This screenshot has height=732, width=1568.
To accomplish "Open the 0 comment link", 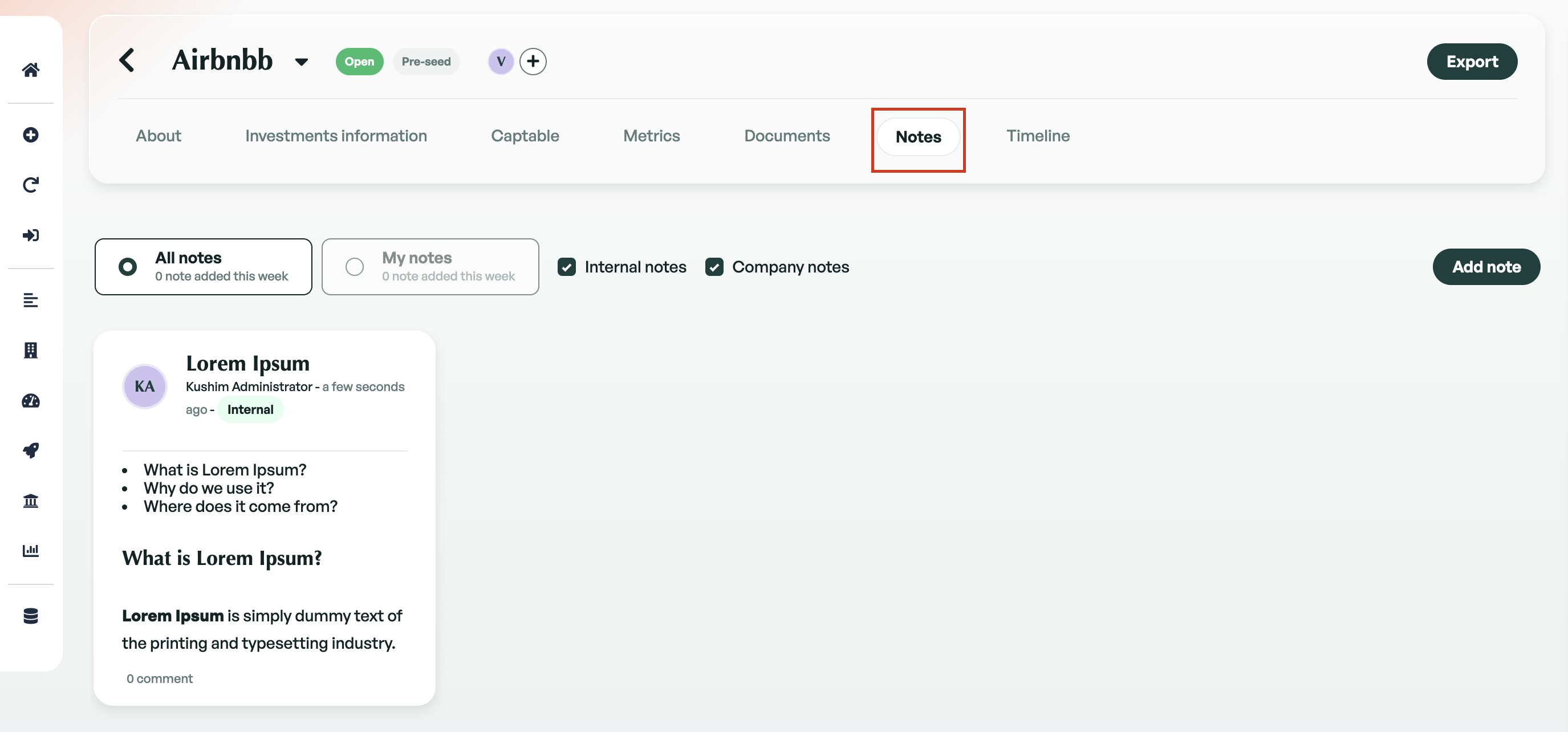I will (160, 678).
